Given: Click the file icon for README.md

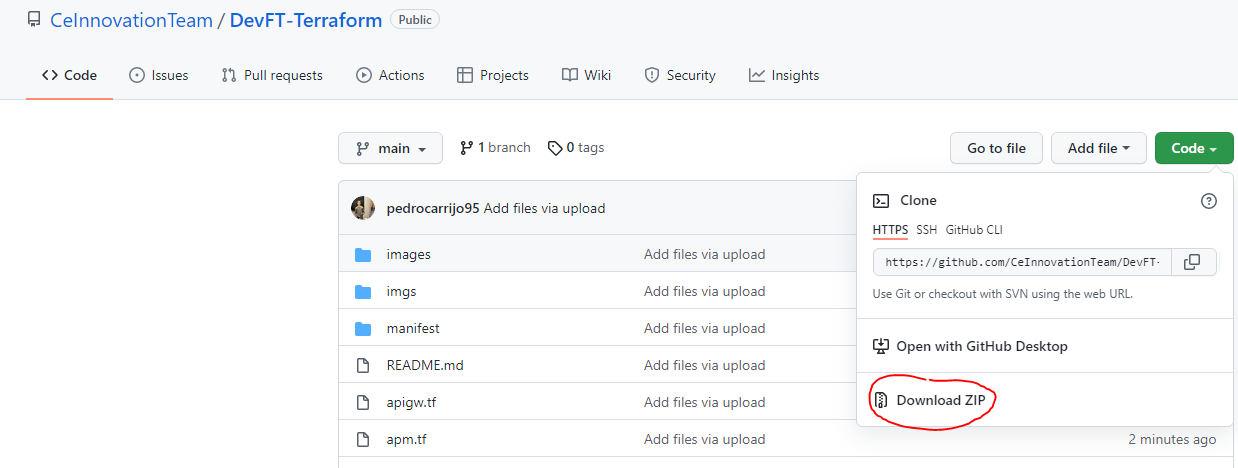Looking at the screenshot, I should pyautogui.click(x=363, y=366).
